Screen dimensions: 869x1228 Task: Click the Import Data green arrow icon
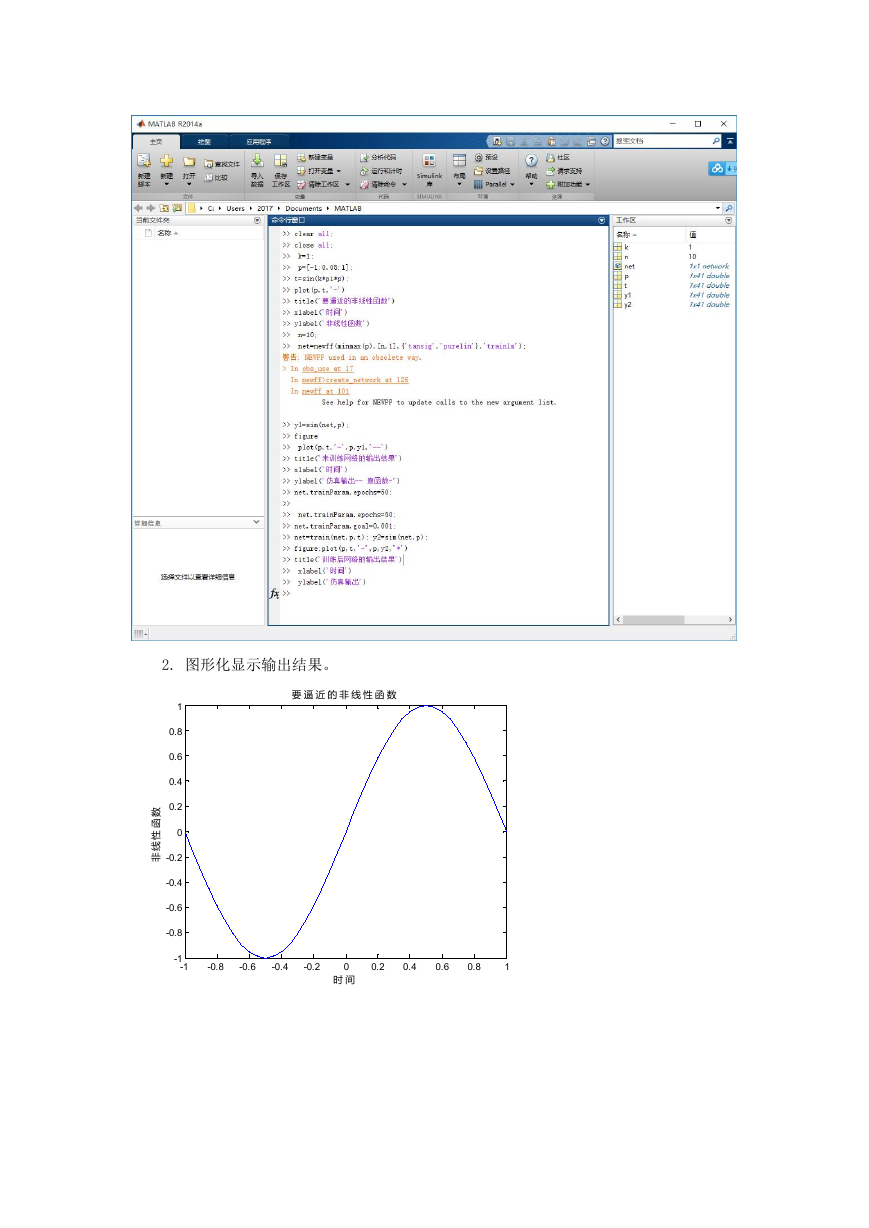257,160
